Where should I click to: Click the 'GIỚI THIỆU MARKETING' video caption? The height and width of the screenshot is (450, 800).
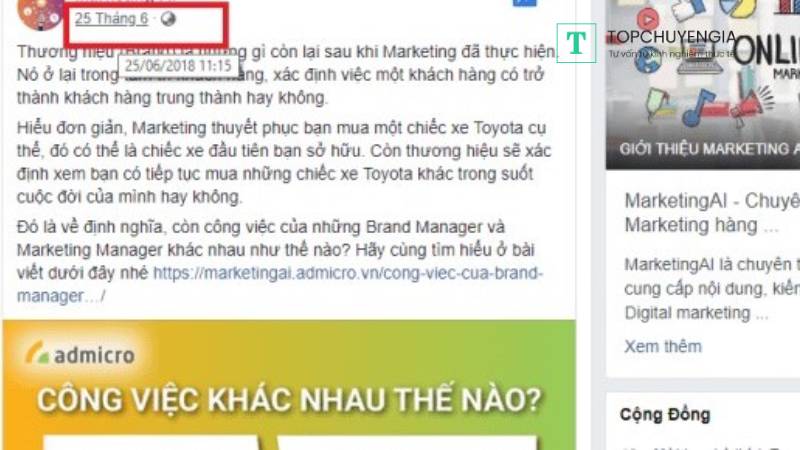(709, 149)
